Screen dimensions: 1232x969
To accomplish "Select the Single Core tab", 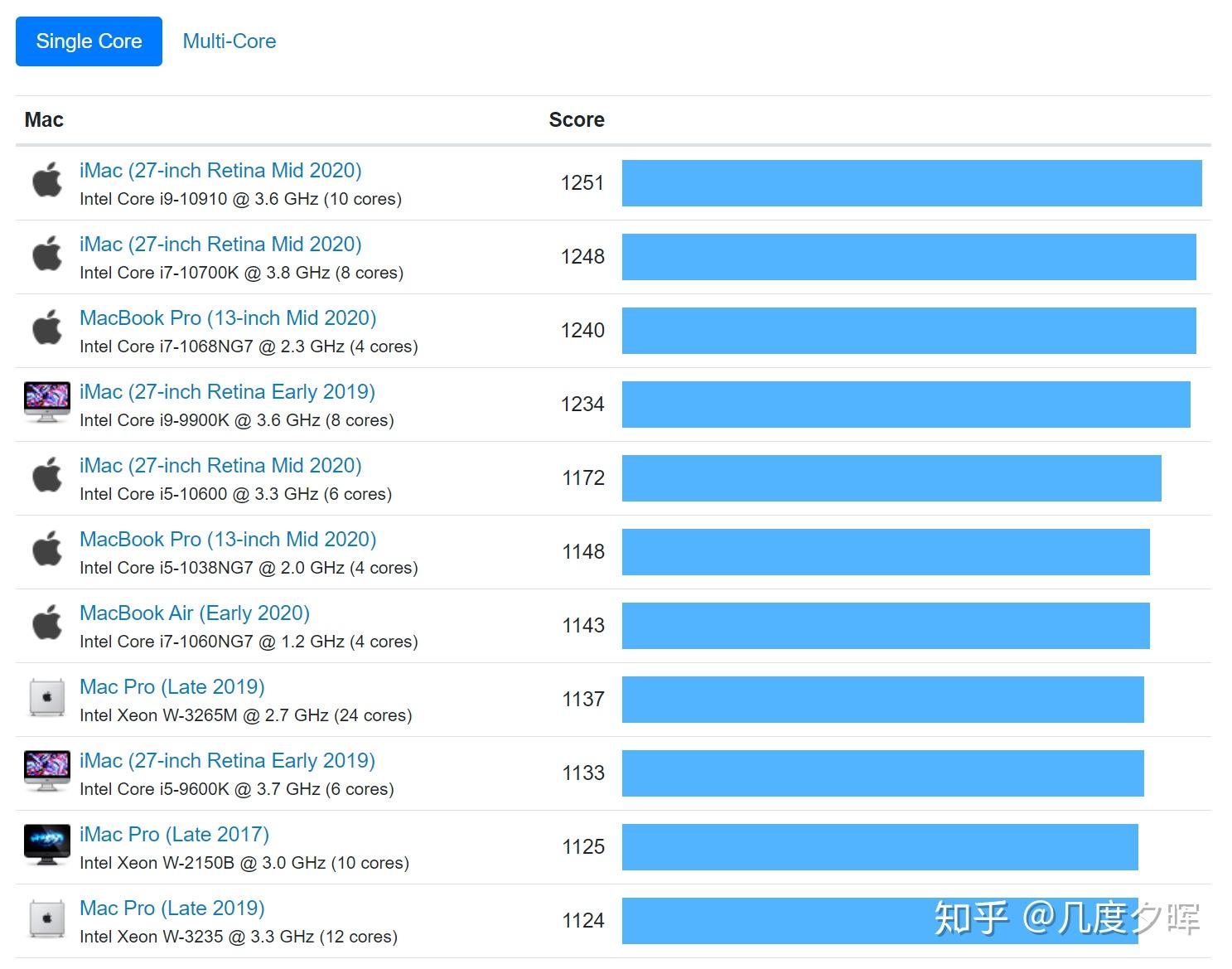I will click(x=89, y=41).
